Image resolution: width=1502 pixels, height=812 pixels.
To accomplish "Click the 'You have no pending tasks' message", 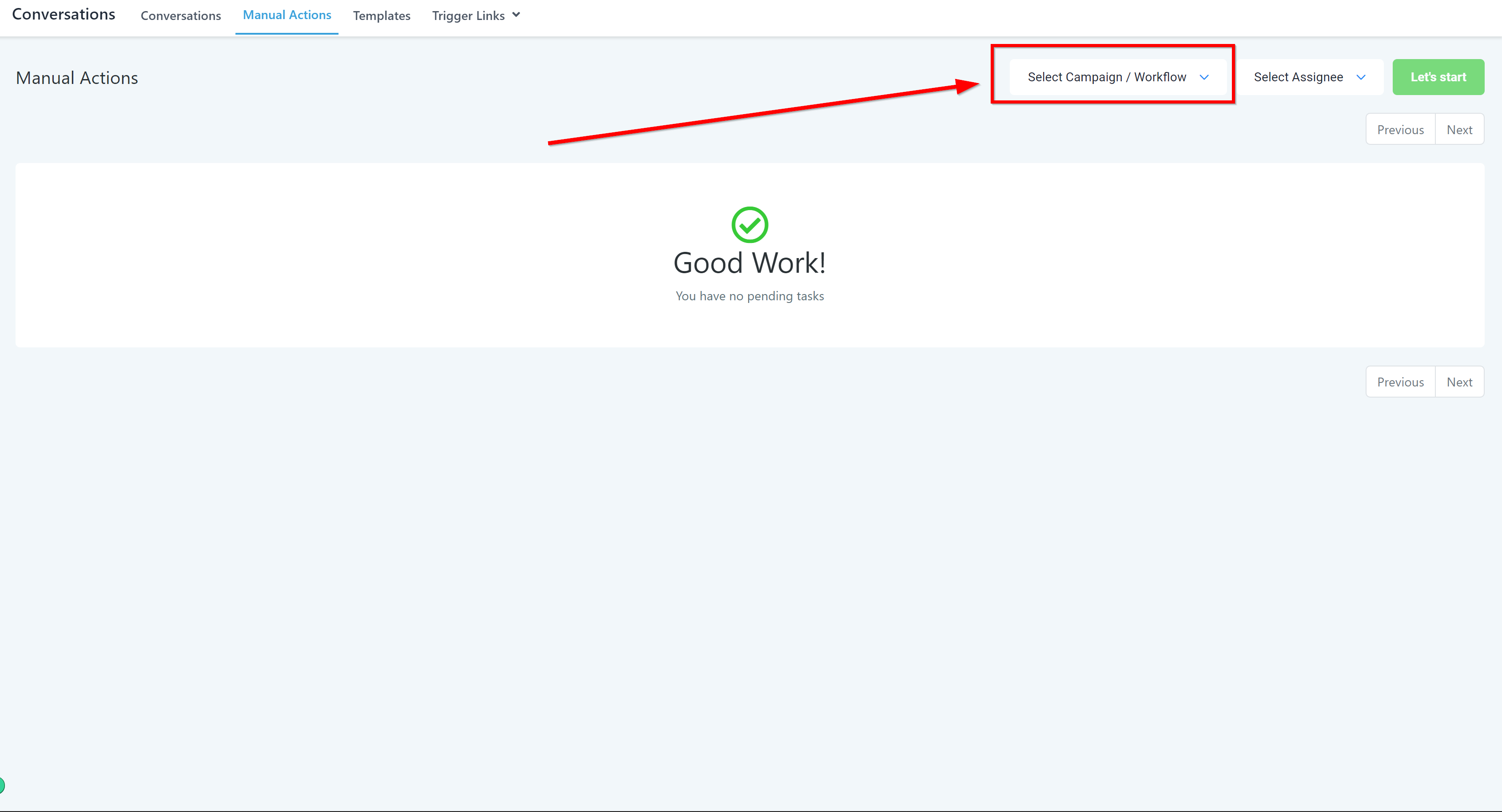I will pos(749,296).
